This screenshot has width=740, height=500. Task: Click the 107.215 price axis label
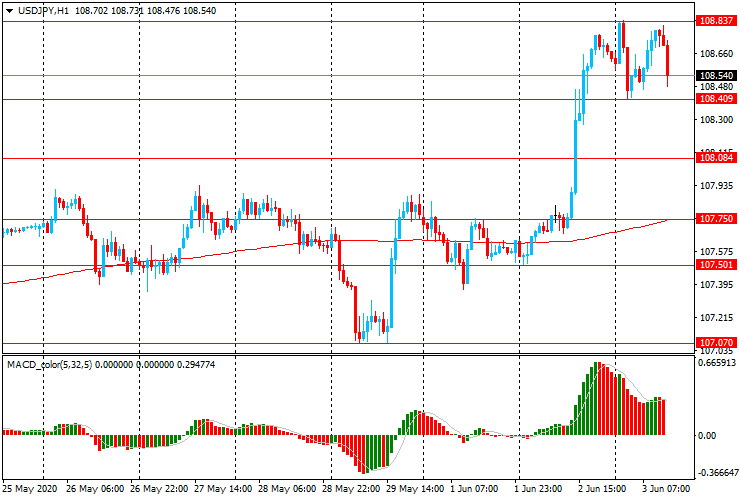(x=716, y=318)
